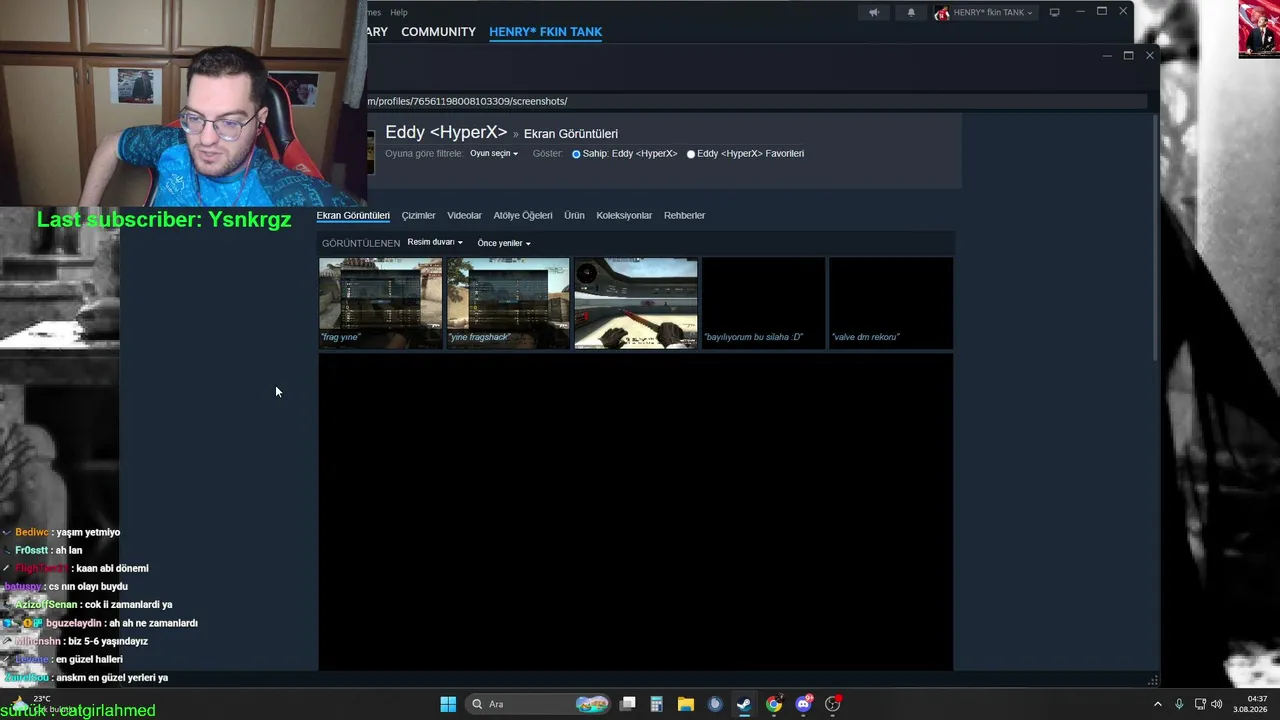Open the "frag yine" screenshot

(x=380, y=303)
